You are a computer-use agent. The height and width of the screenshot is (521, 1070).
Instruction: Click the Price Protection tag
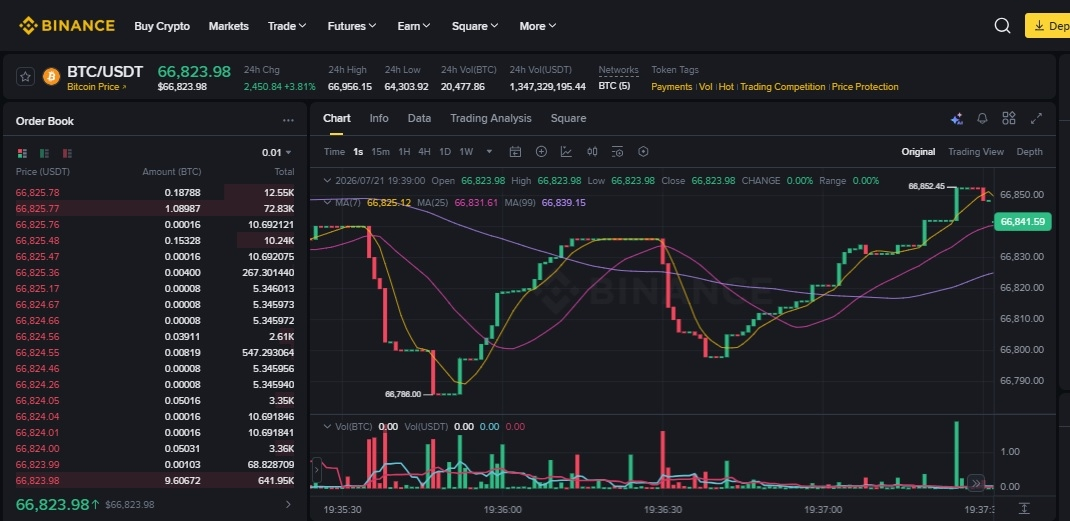865,87
